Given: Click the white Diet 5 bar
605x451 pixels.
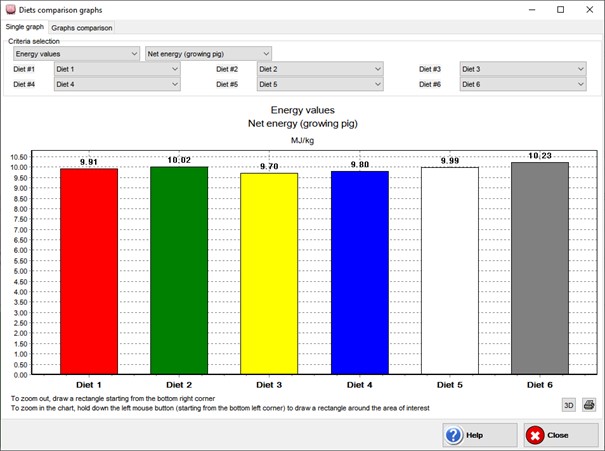Looking at the screenshot, I should [450, 271].
